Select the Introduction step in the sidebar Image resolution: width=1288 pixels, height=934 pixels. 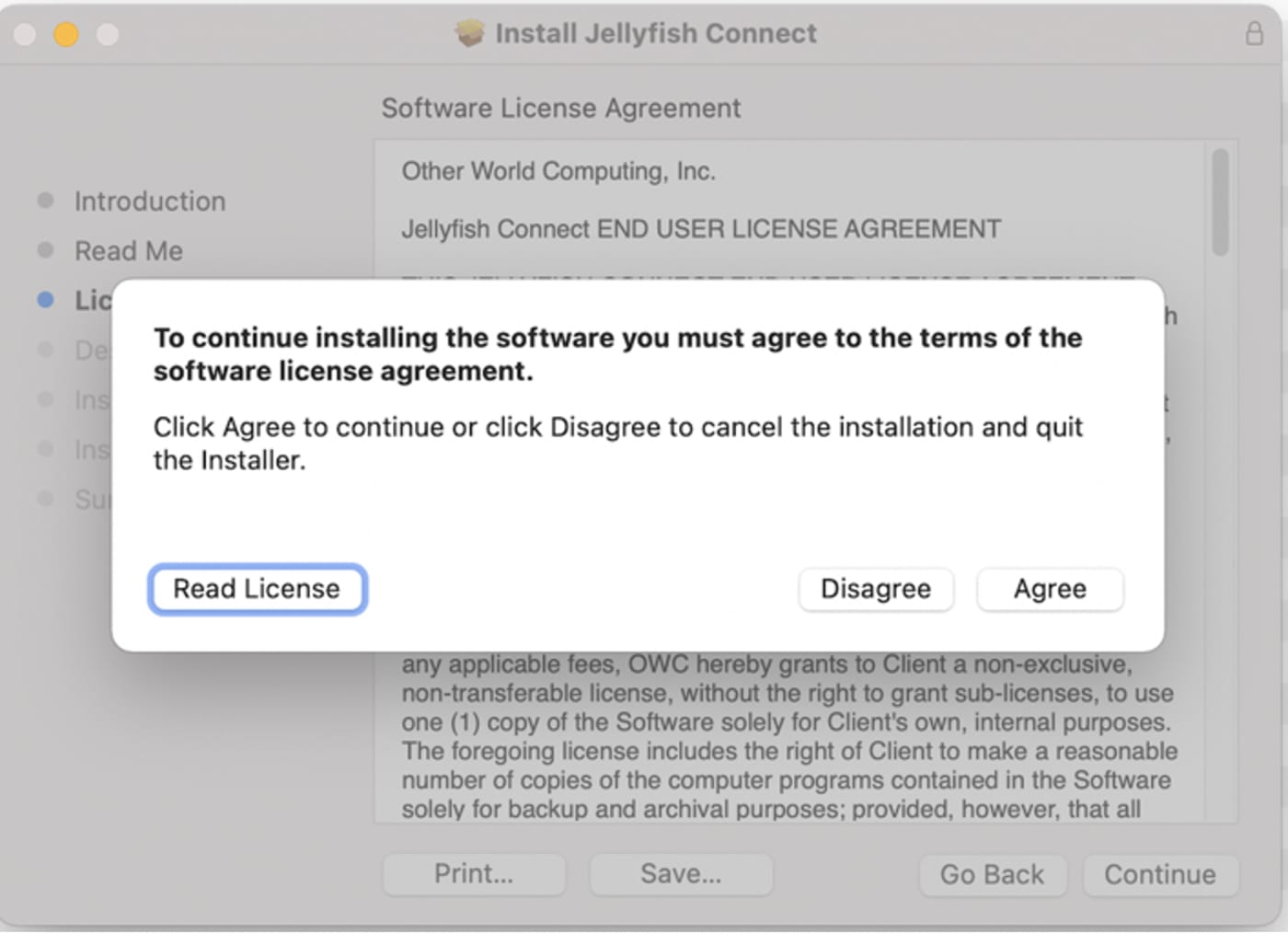point(149,201)
